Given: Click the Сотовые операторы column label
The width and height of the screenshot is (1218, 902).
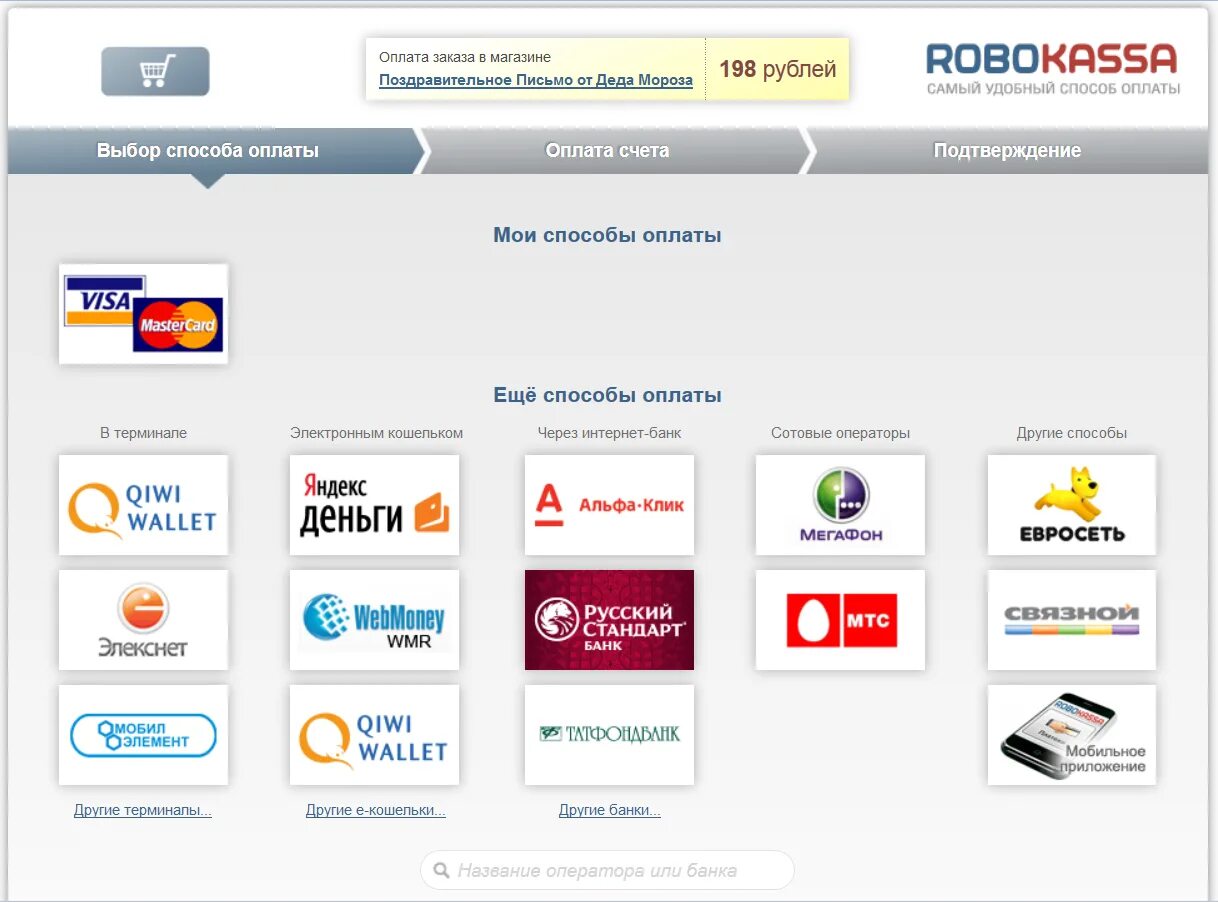Looking at the screenshot, I should point(840,433).
